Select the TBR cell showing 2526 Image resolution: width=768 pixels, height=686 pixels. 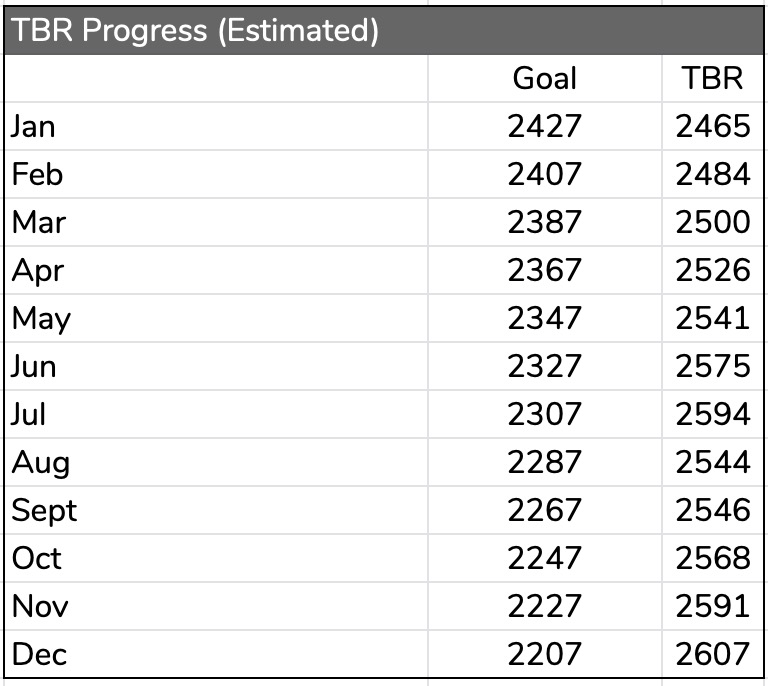click(x=712, y=270)
